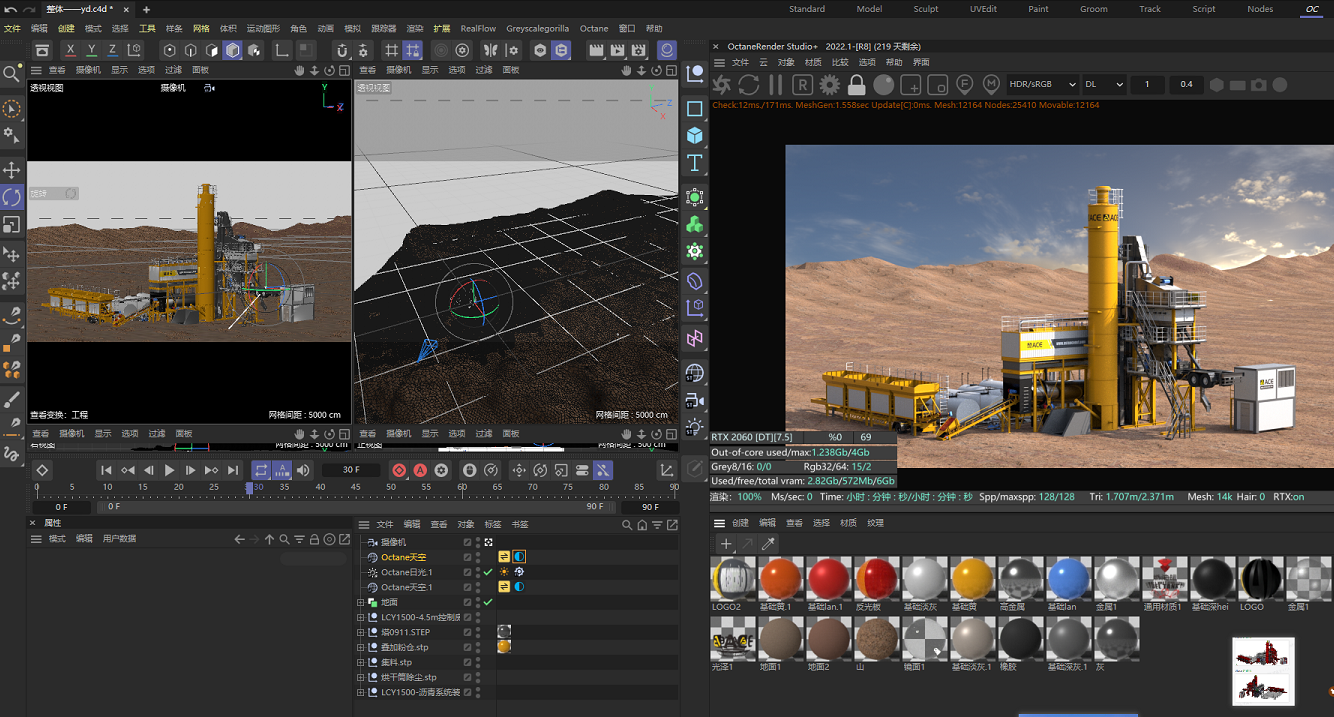Expand LCY1500-4.5m控制房 hierarchy
The height and width of the screenshot is (717, 1334).
tap(360, 618)
